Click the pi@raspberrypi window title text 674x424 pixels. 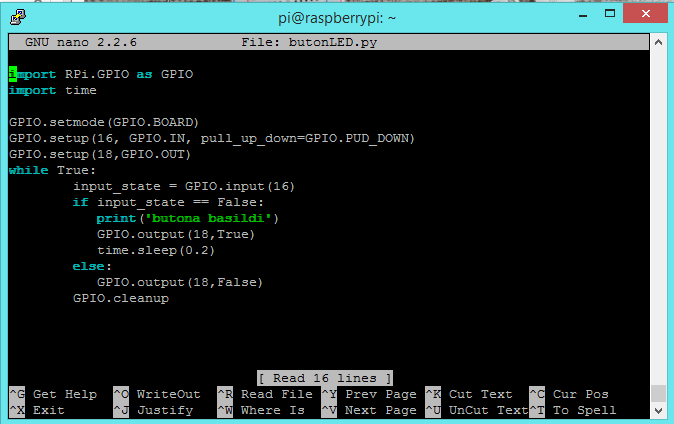[x=337, y=18]
